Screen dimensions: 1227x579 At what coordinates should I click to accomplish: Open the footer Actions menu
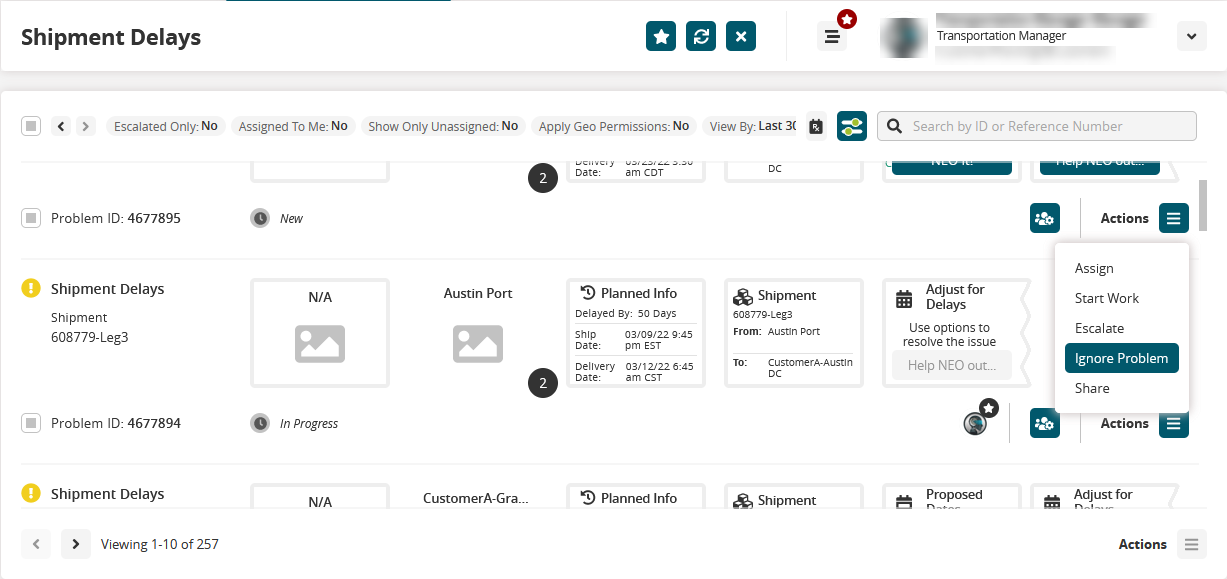coord(1191,544)
